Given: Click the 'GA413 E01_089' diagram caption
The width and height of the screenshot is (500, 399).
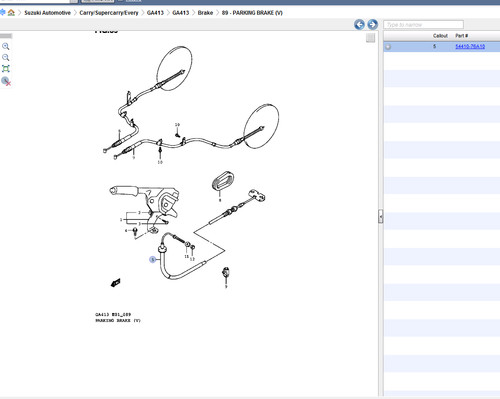Looking at the screenshot, I should tap(113, 314).
